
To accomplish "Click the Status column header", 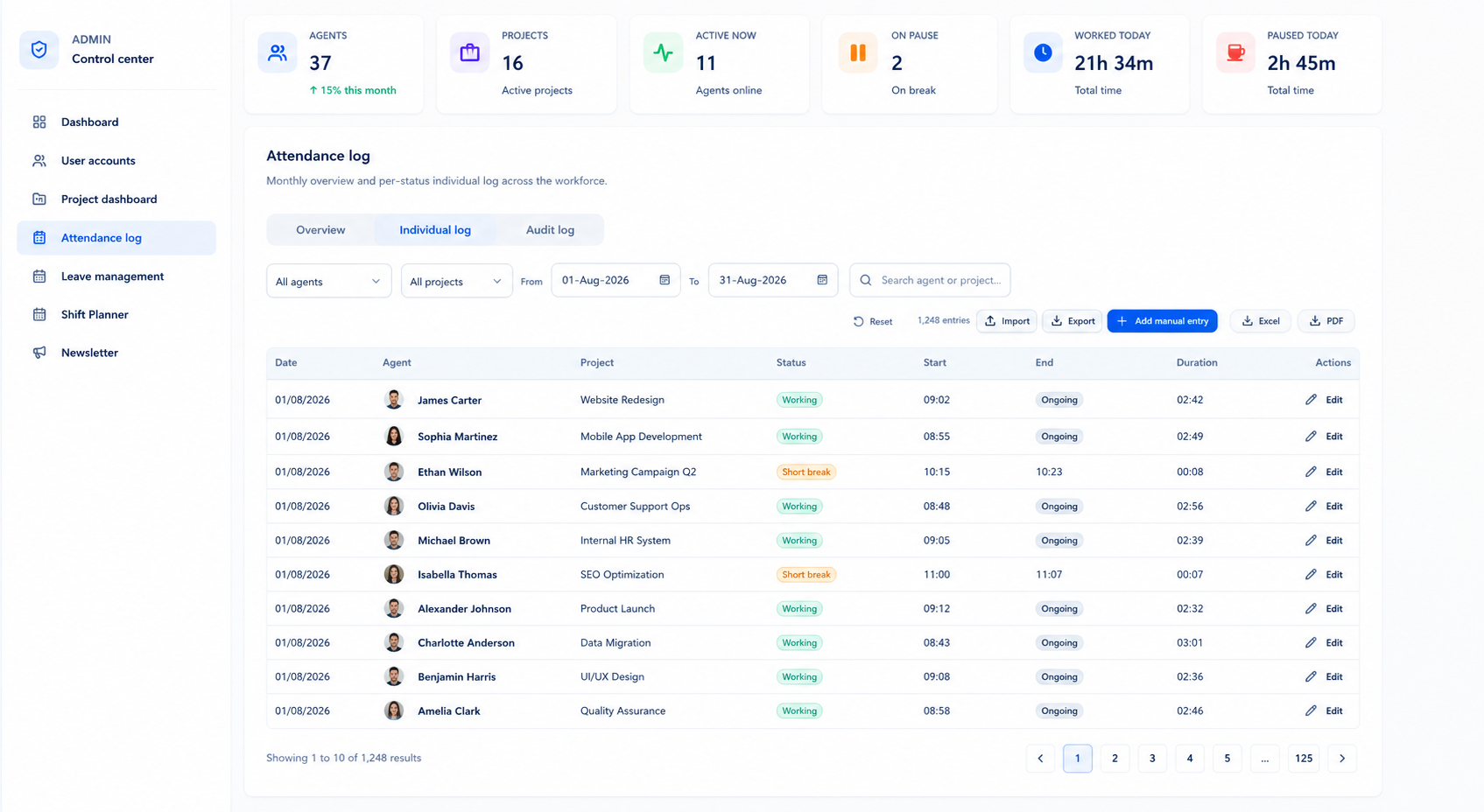I will [x=791, y=363].
